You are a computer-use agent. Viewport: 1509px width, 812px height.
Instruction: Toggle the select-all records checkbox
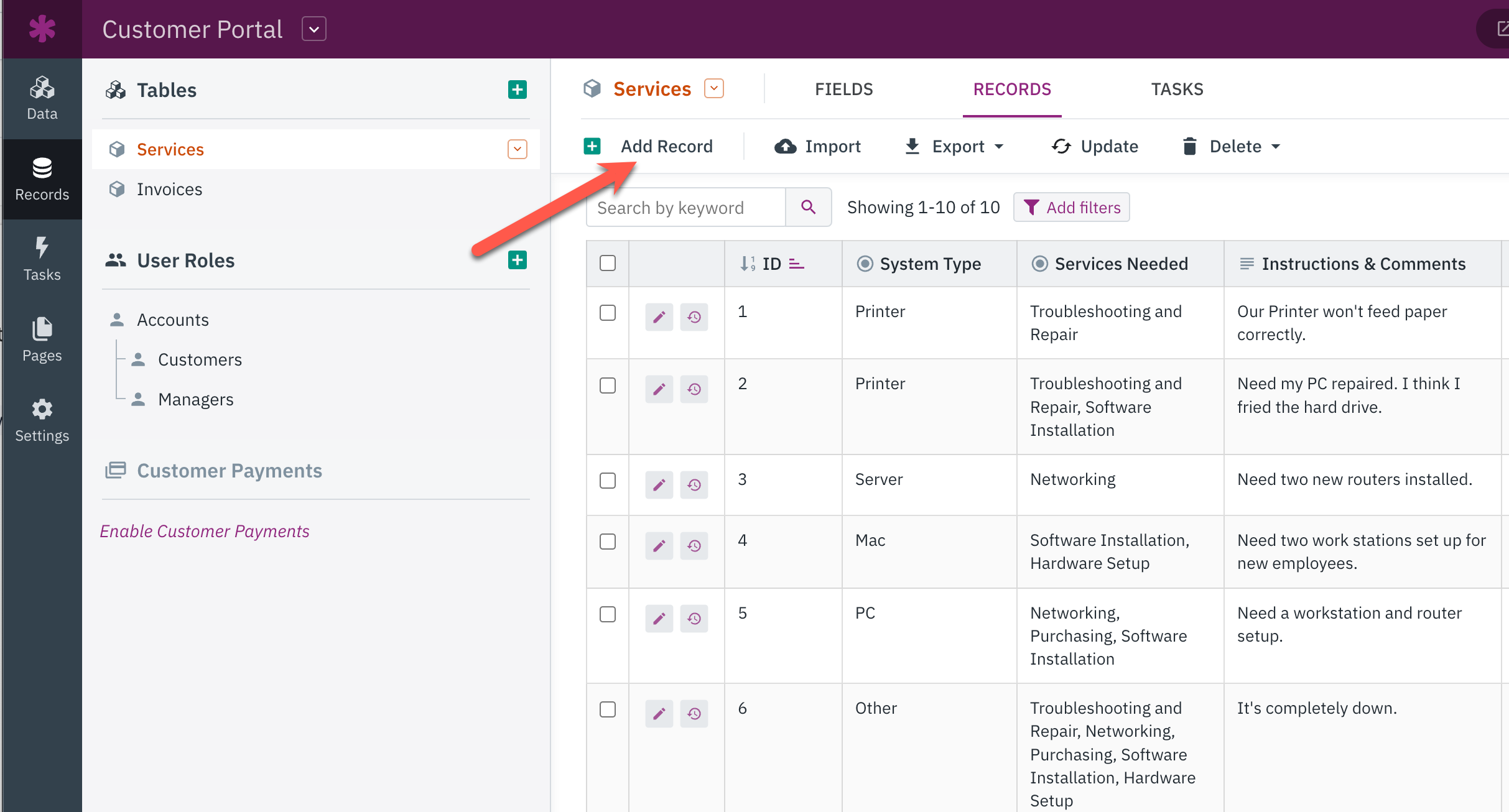tap(608, 263)
